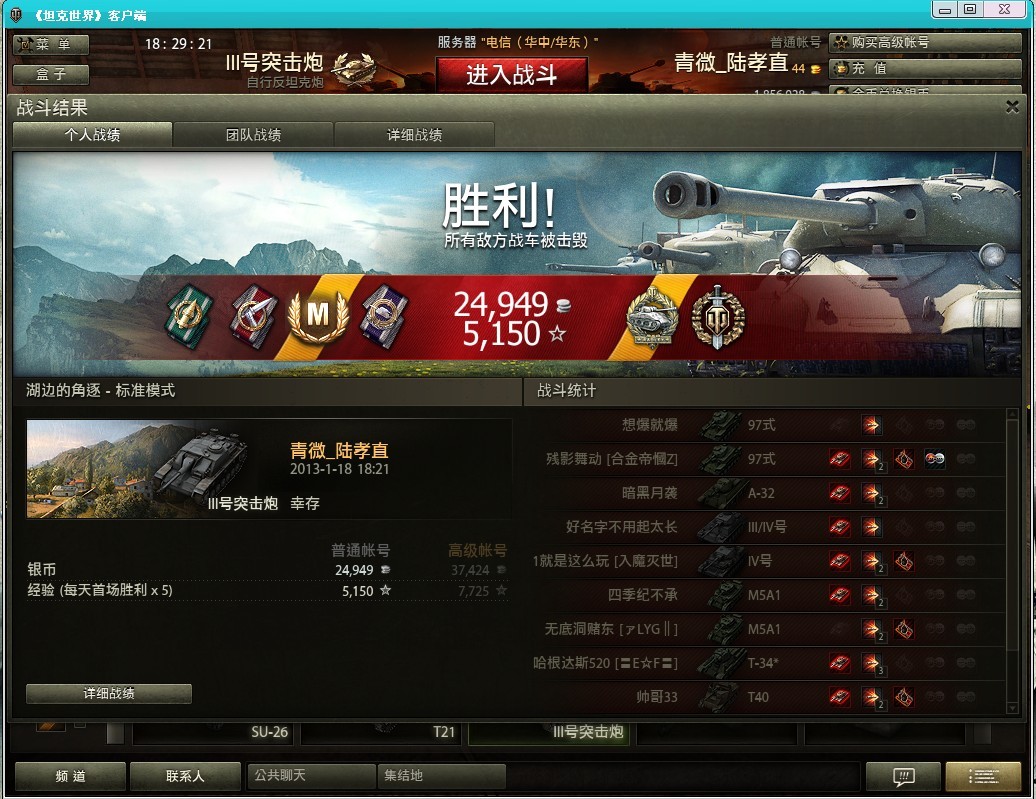Click the red 进入战斗 battle button
The height and width of the screenshot is (799, 1036).
[511, 75]
